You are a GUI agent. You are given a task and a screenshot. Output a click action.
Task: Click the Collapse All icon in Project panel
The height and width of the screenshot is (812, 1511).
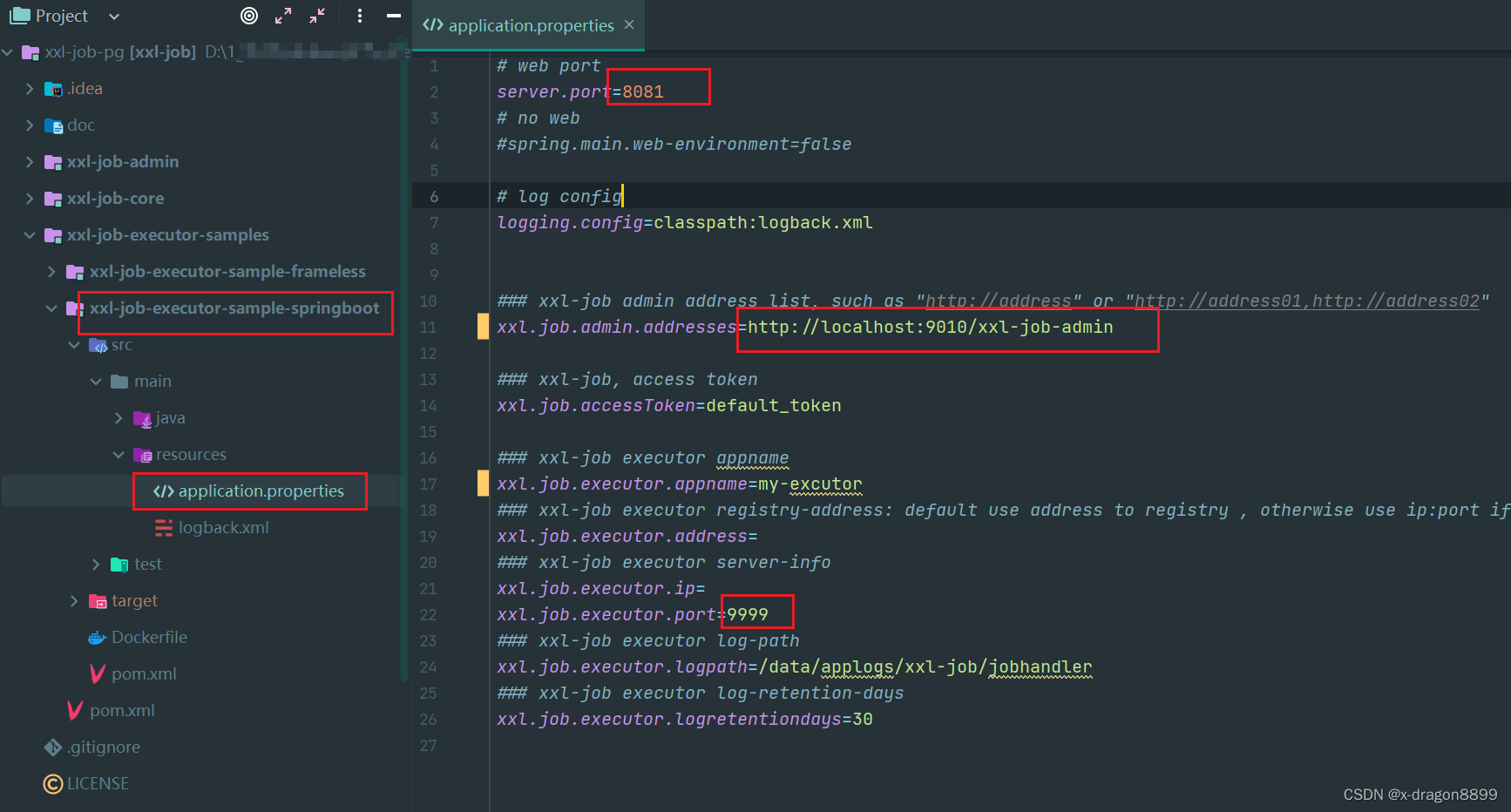pos(317,16)
